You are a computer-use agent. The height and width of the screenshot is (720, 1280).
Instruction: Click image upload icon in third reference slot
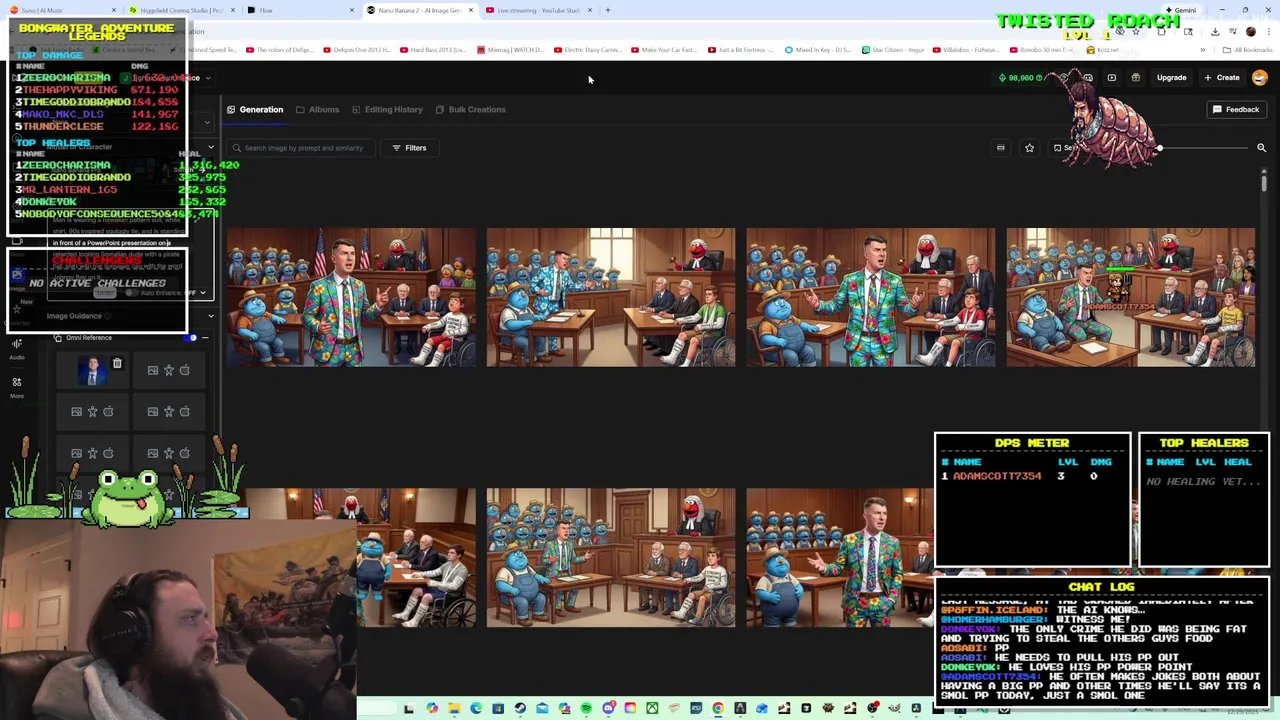point(77,411)
